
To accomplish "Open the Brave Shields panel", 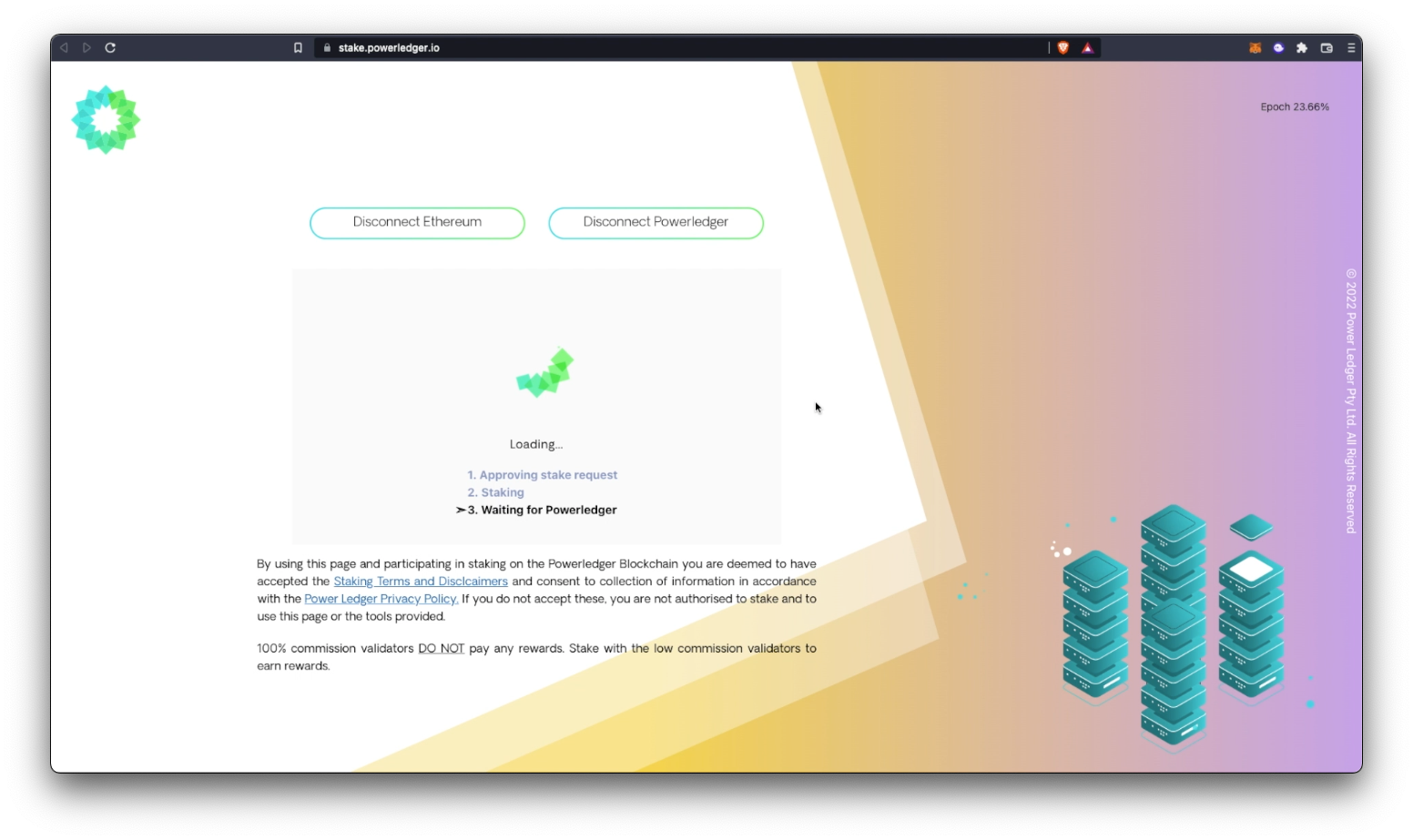I will (x=1062, y=47).
